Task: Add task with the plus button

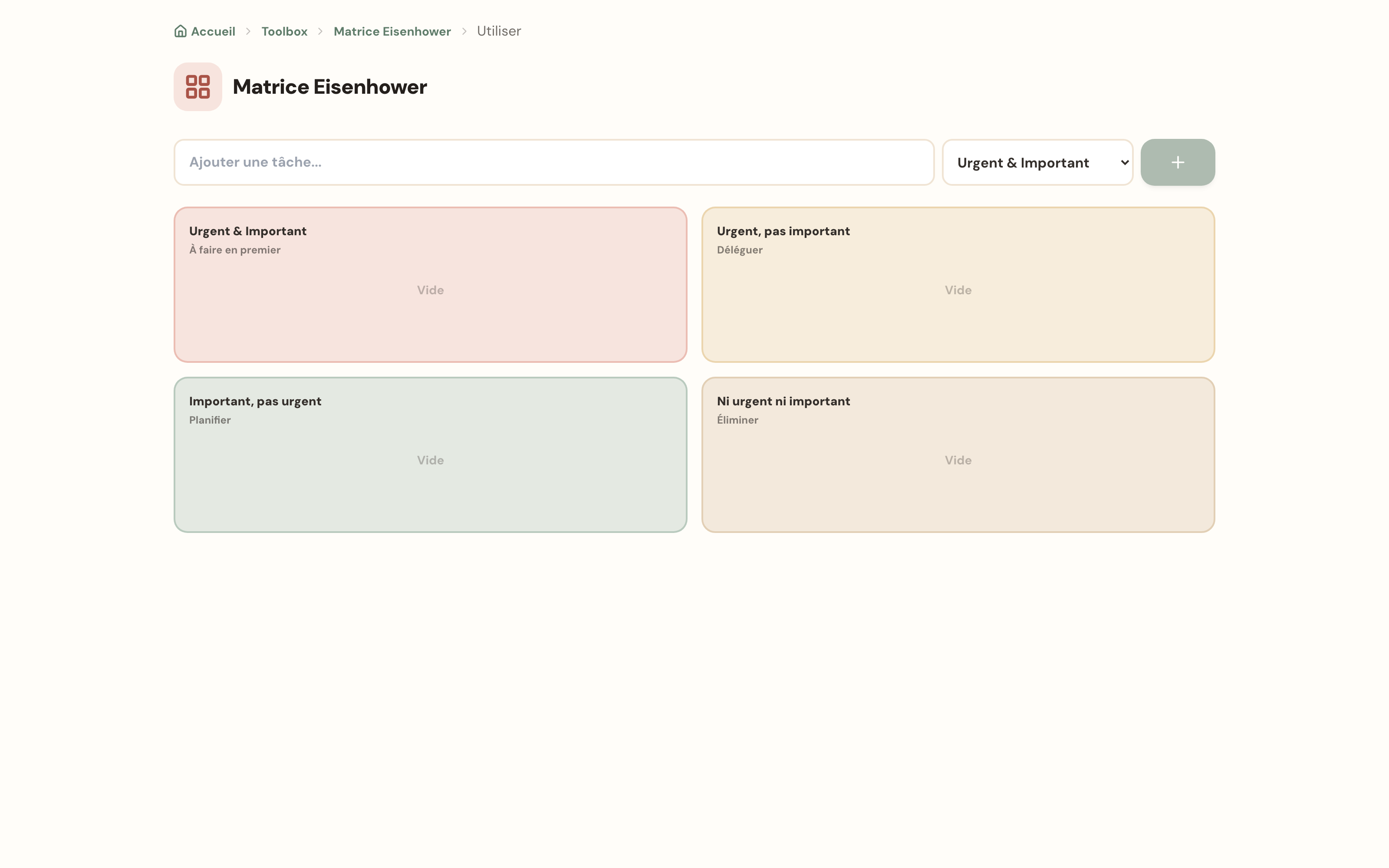Action: coord(1177,162)
